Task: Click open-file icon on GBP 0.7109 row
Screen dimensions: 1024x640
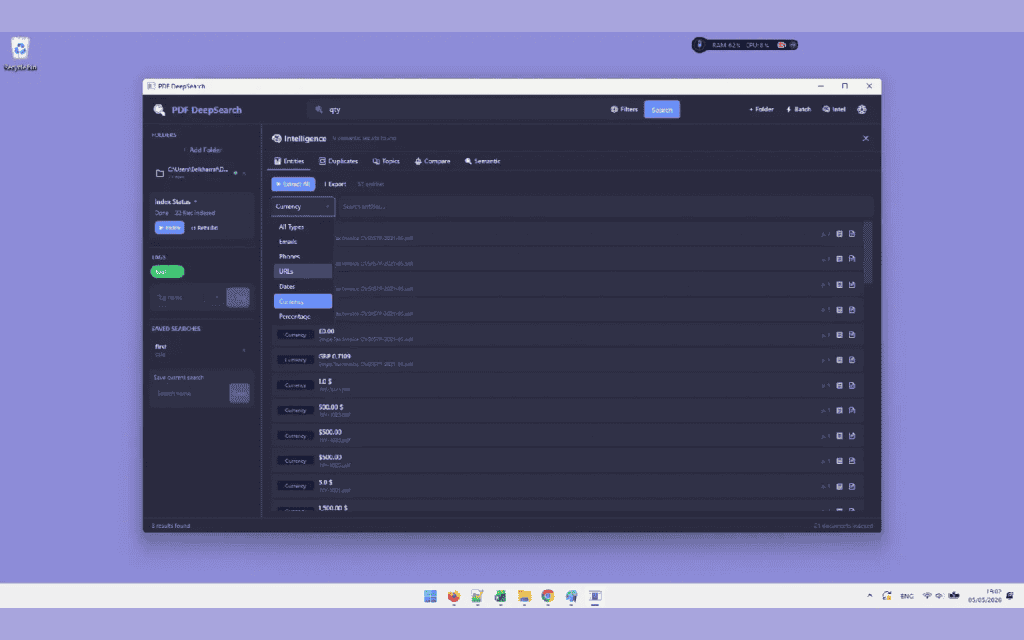Action: [x=852, y=360]
